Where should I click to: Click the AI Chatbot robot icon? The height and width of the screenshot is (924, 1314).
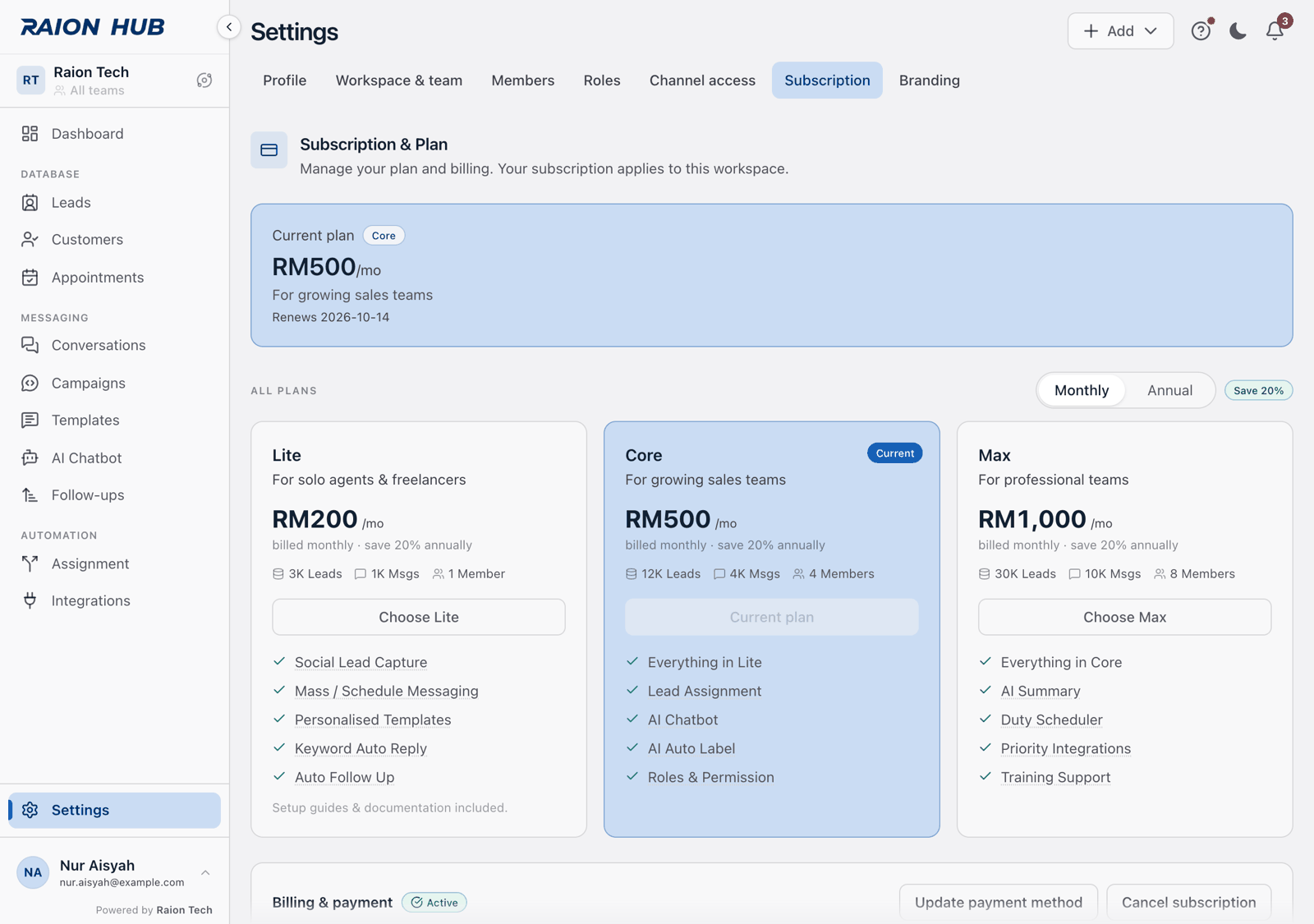tap(30, 458)
